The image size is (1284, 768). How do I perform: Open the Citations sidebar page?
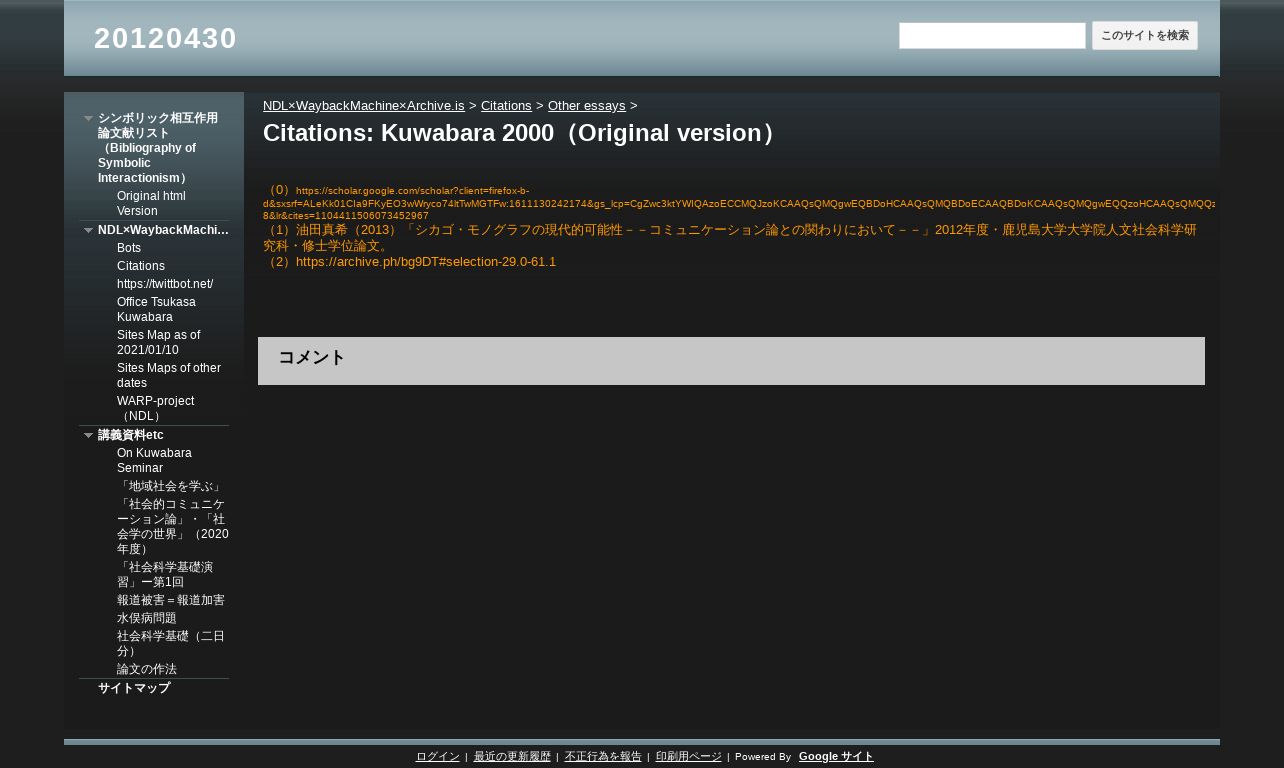(141, 266)
